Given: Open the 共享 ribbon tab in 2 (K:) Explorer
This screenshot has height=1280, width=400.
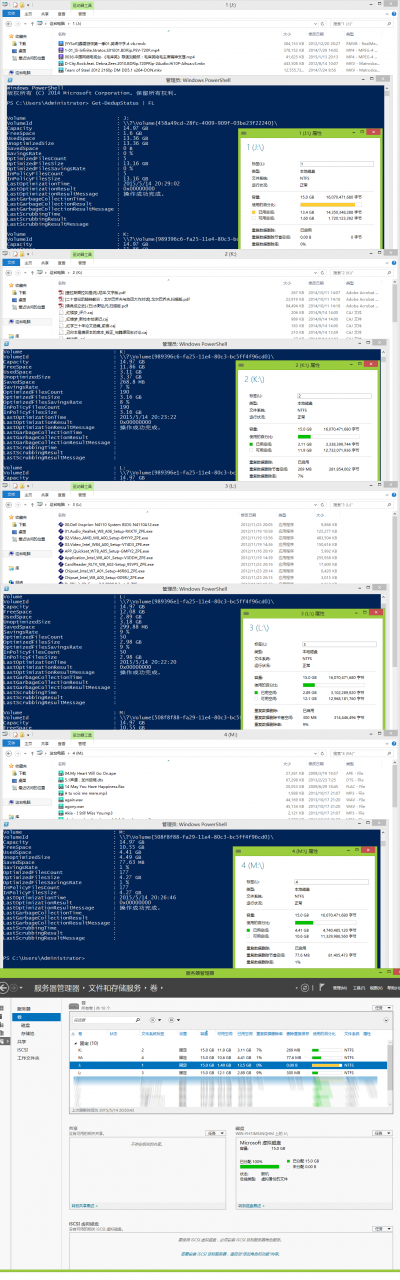Looking at the screenshot, I should click(45, 261).
